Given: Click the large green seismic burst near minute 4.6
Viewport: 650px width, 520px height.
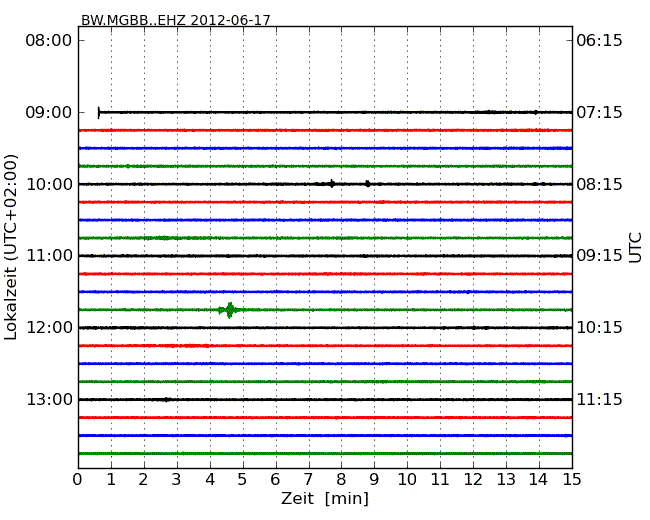Looking at the screenshot, I should (x=230, y=310).
